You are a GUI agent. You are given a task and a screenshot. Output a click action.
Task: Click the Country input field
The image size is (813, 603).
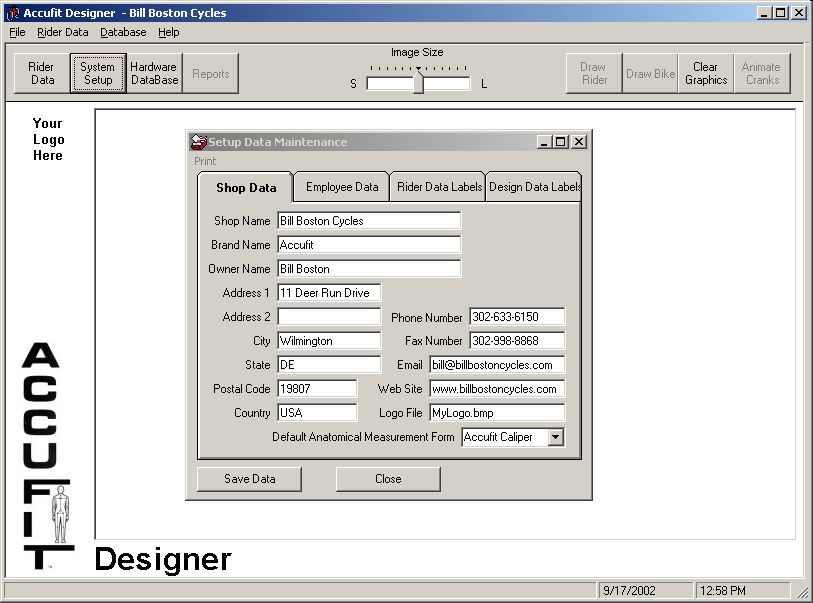pos(317,413)
